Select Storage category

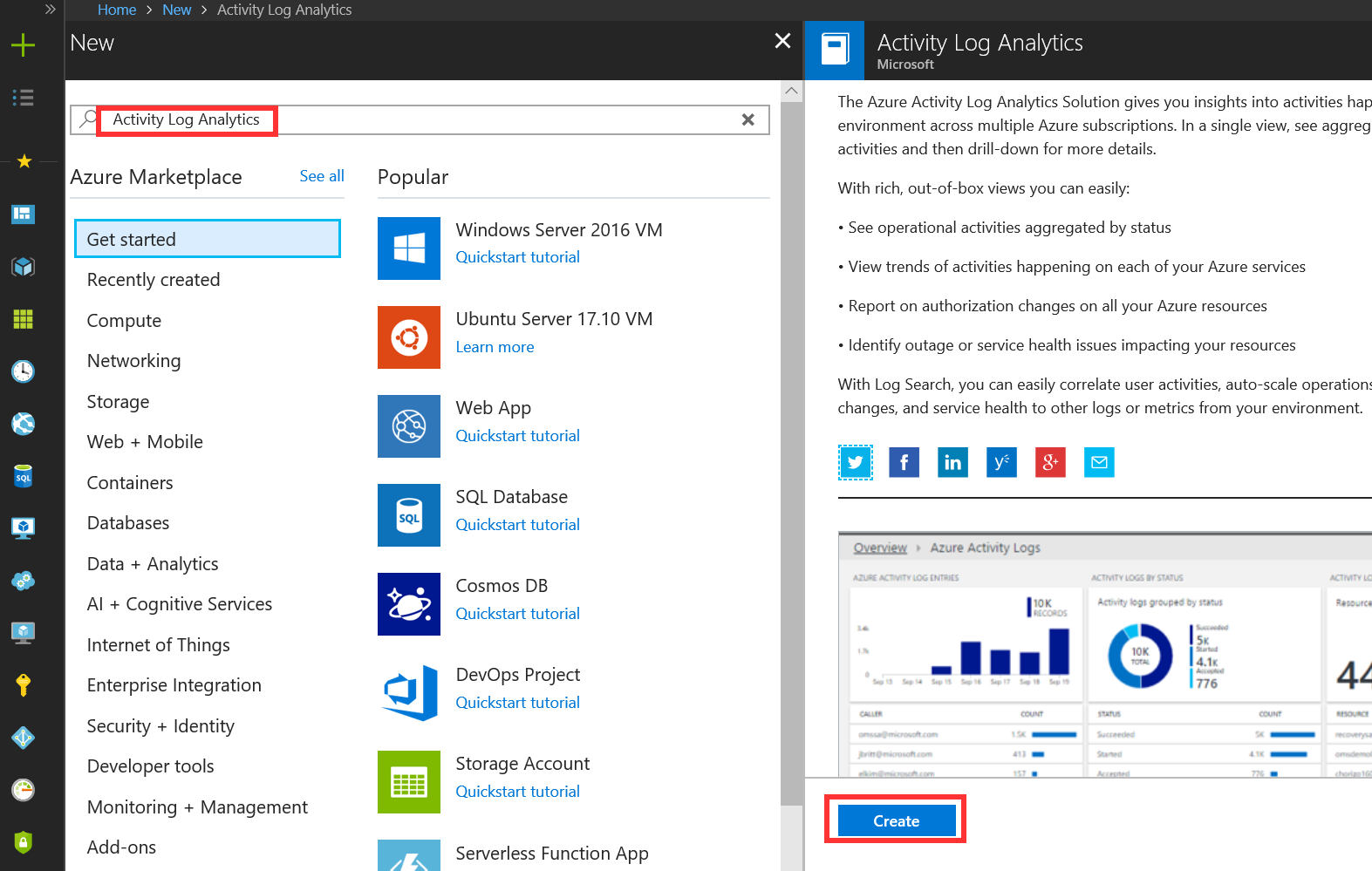[x=118, y=402]
